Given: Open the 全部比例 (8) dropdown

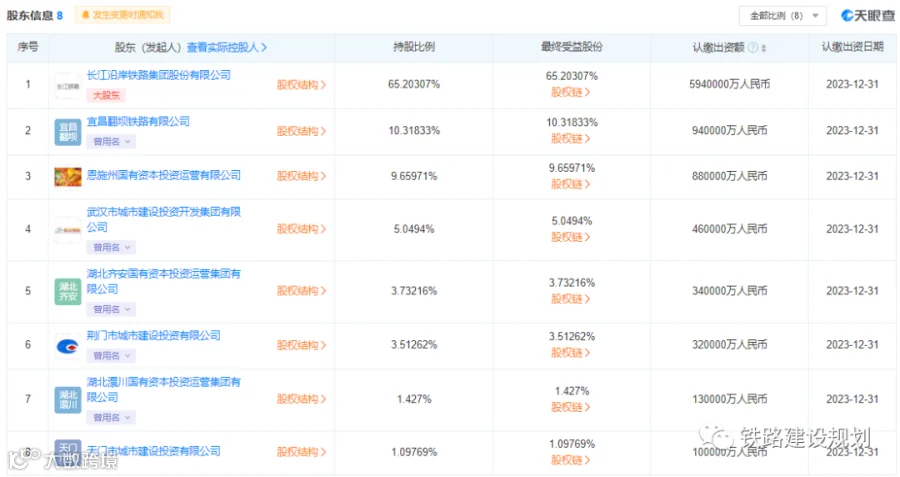Looking at the screenshot, I should [x=783, y=16].
